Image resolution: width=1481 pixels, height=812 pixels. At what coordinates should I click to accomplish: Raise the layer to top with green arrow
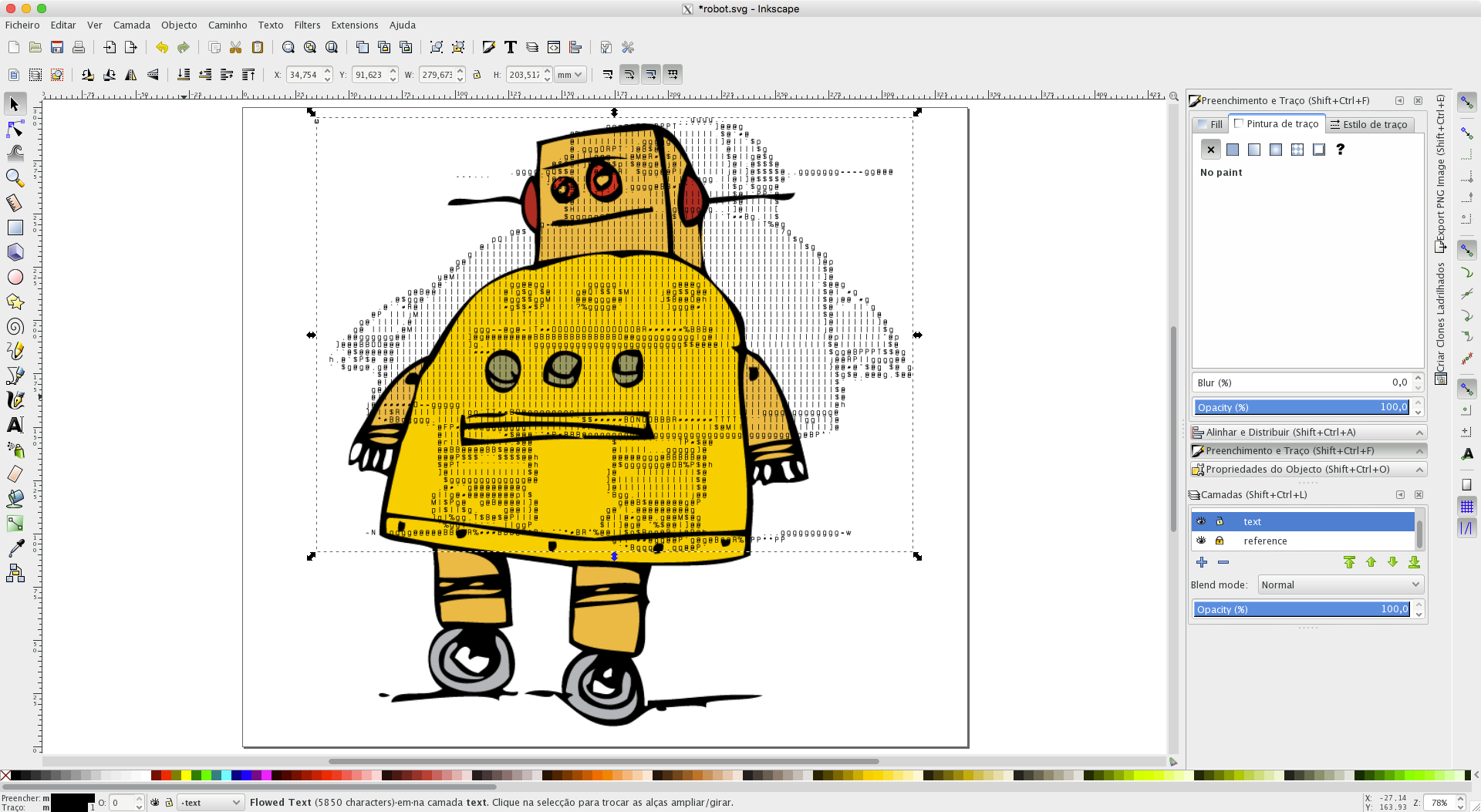click(x=1349, y=562)
